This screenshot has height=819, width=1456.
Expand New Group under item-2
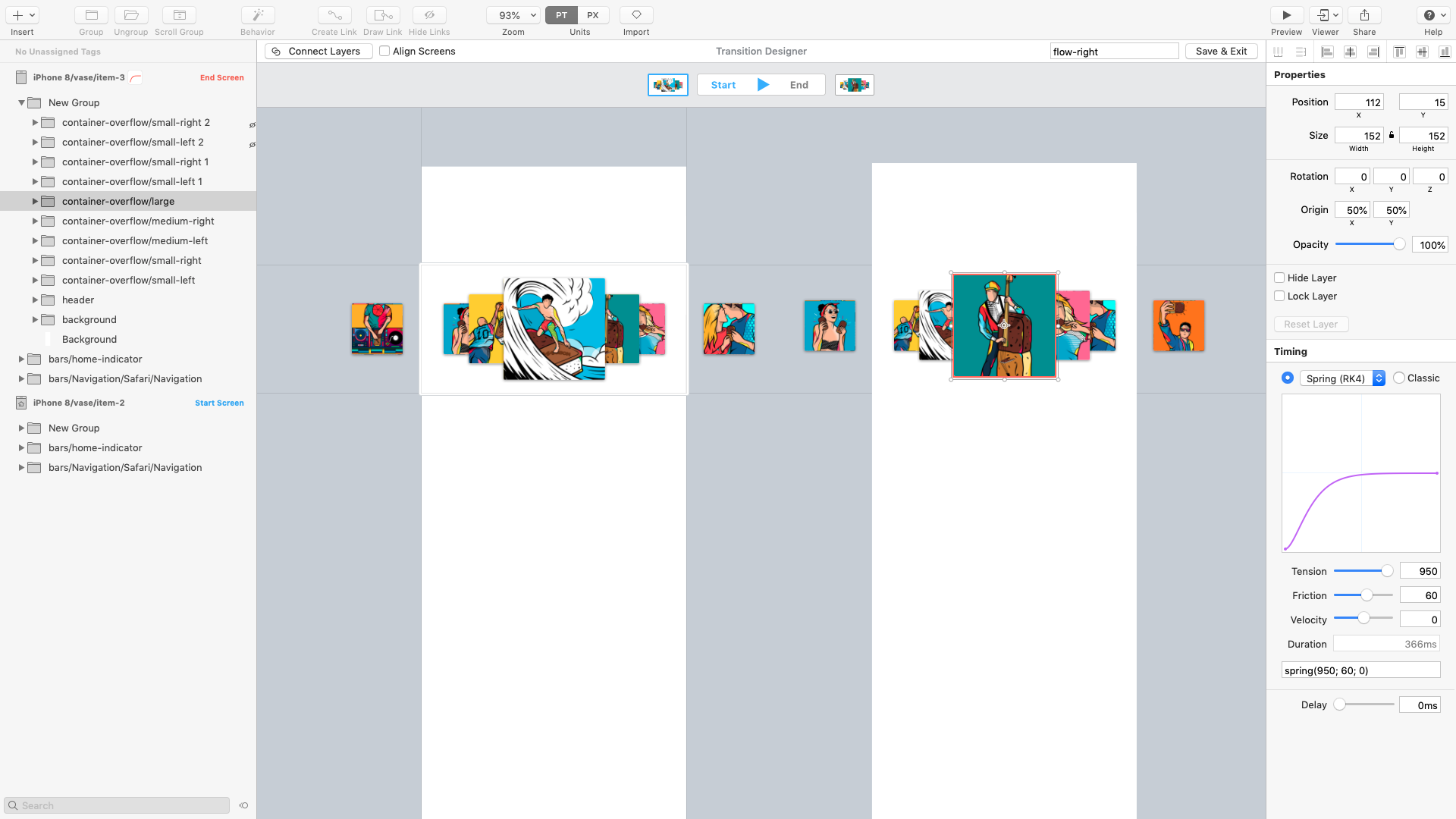(21, 428)
